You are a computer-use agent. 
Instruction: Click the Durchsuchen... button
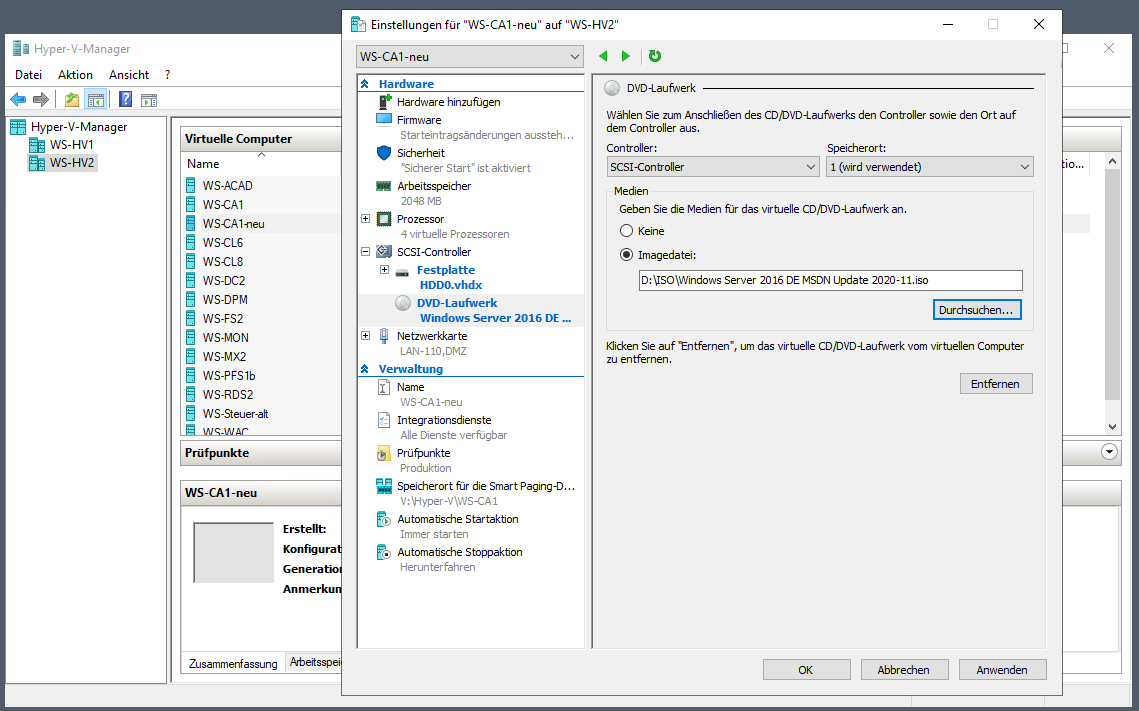[x=976, y=309]
